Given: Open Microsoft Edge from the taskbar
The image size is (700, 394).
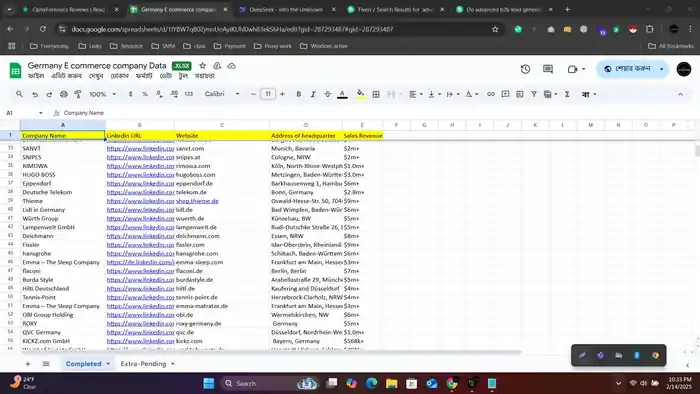Looking at the screenshot, I should tap(371, 383).
